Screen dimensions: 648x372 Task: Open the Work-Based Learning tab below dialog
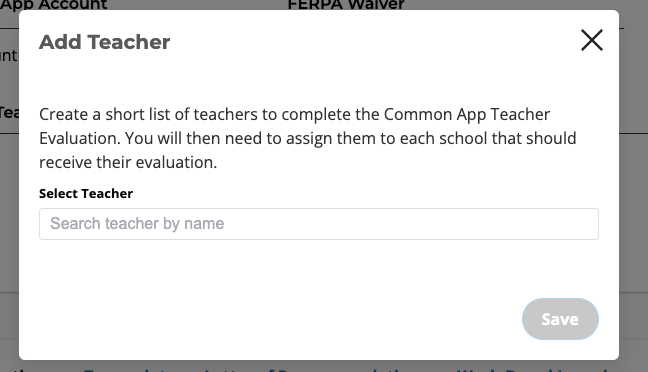(533, 369)
